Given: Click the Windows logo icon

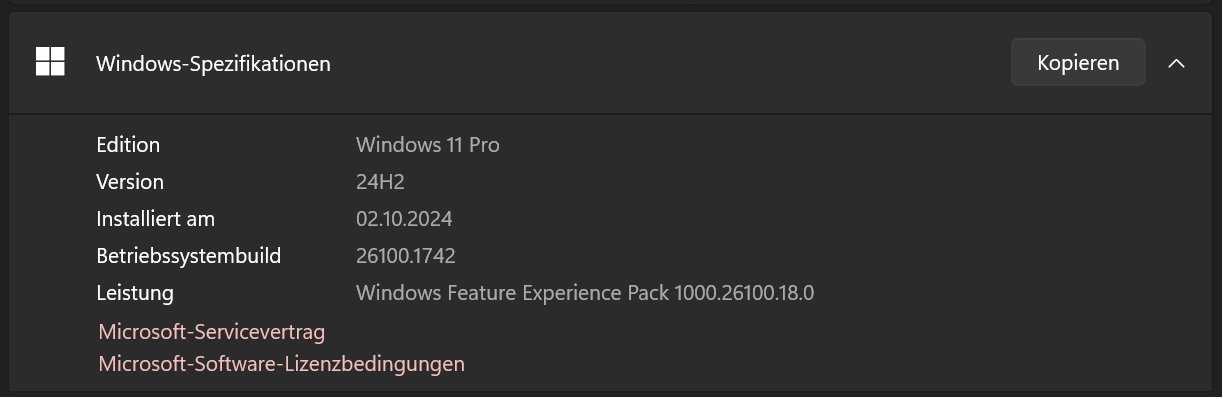Looking at the screenshot, I should click(50, 62).
